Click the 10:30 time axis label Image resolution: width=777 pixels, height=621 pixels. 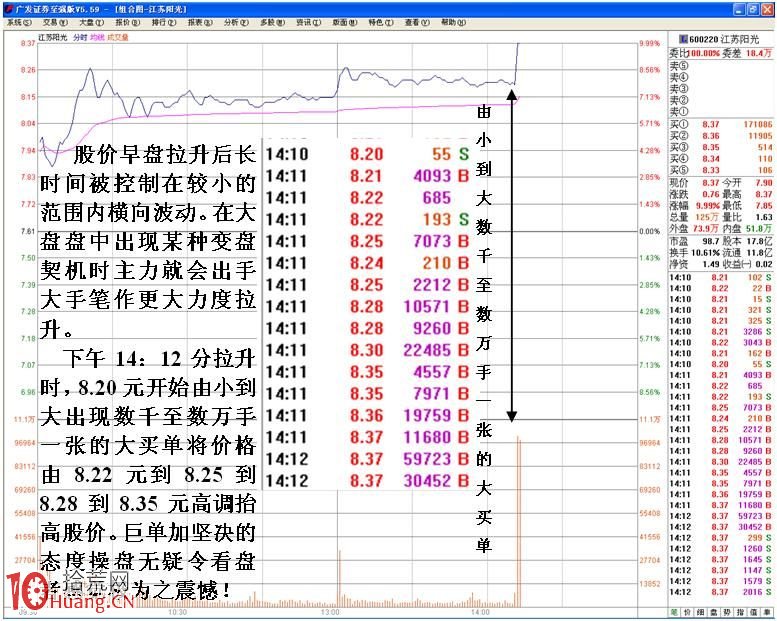(177, 613)
